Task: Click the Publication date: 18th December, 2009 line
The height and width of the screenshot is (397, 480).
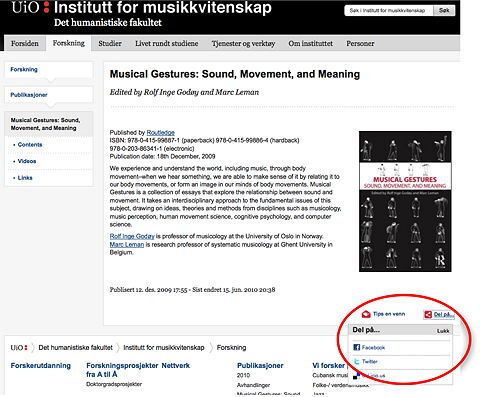Action: coord(162,156)
